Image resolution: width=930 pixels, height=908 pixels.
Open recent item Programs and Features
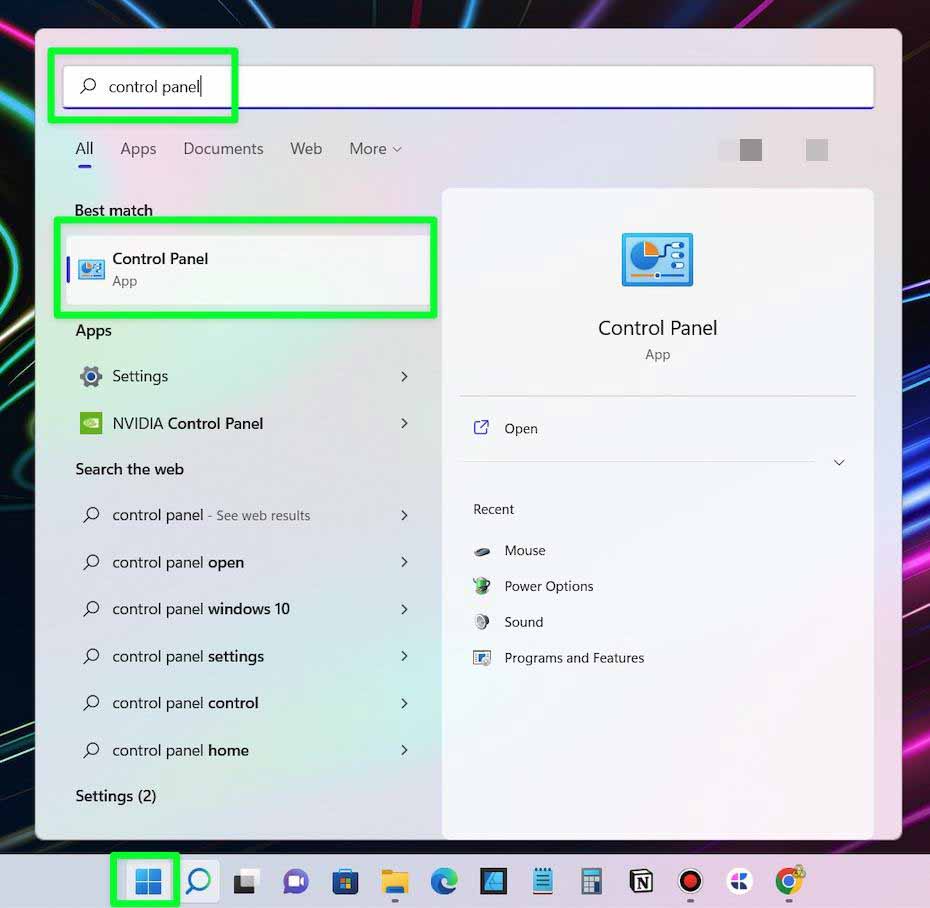(574, 658)
